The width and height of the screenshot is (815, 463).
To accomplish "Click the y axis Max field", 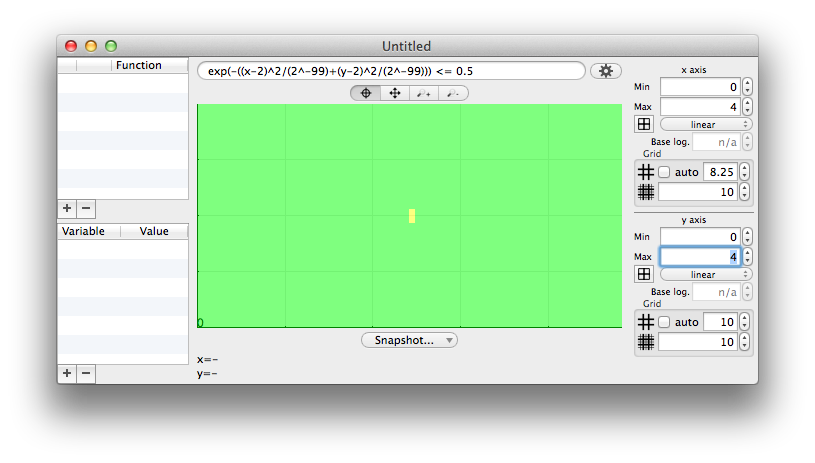I will coord(700,256).
